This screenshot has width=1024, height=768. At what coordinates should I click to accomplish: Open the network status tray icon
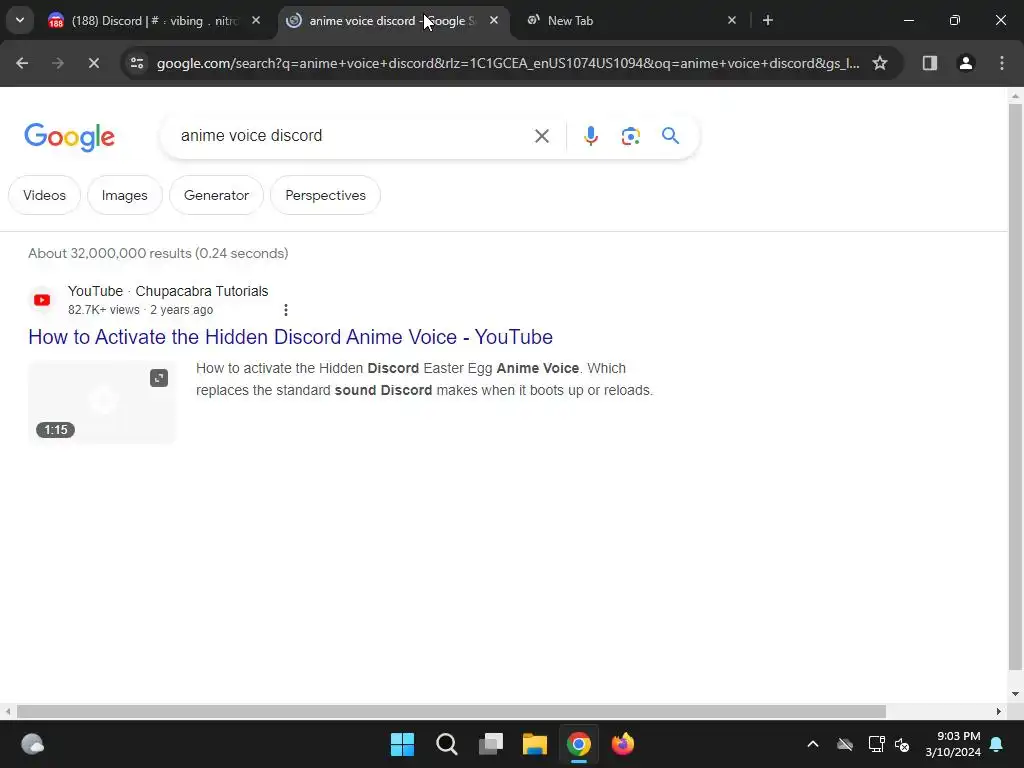[876, 744]
